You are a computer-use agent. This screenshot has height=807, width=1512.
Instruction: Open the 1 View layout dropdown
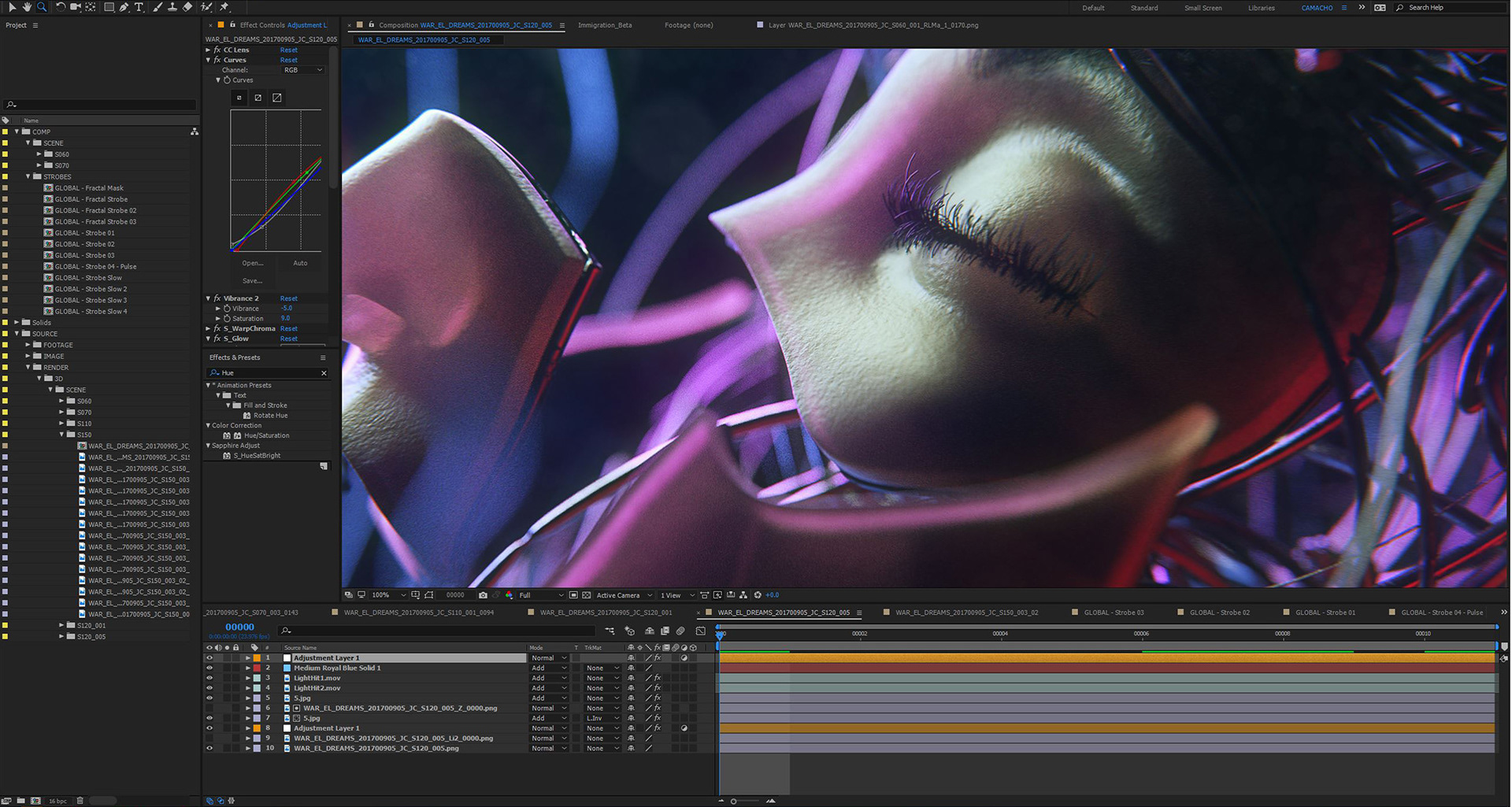pyautogui.click(x=677, y=595)
